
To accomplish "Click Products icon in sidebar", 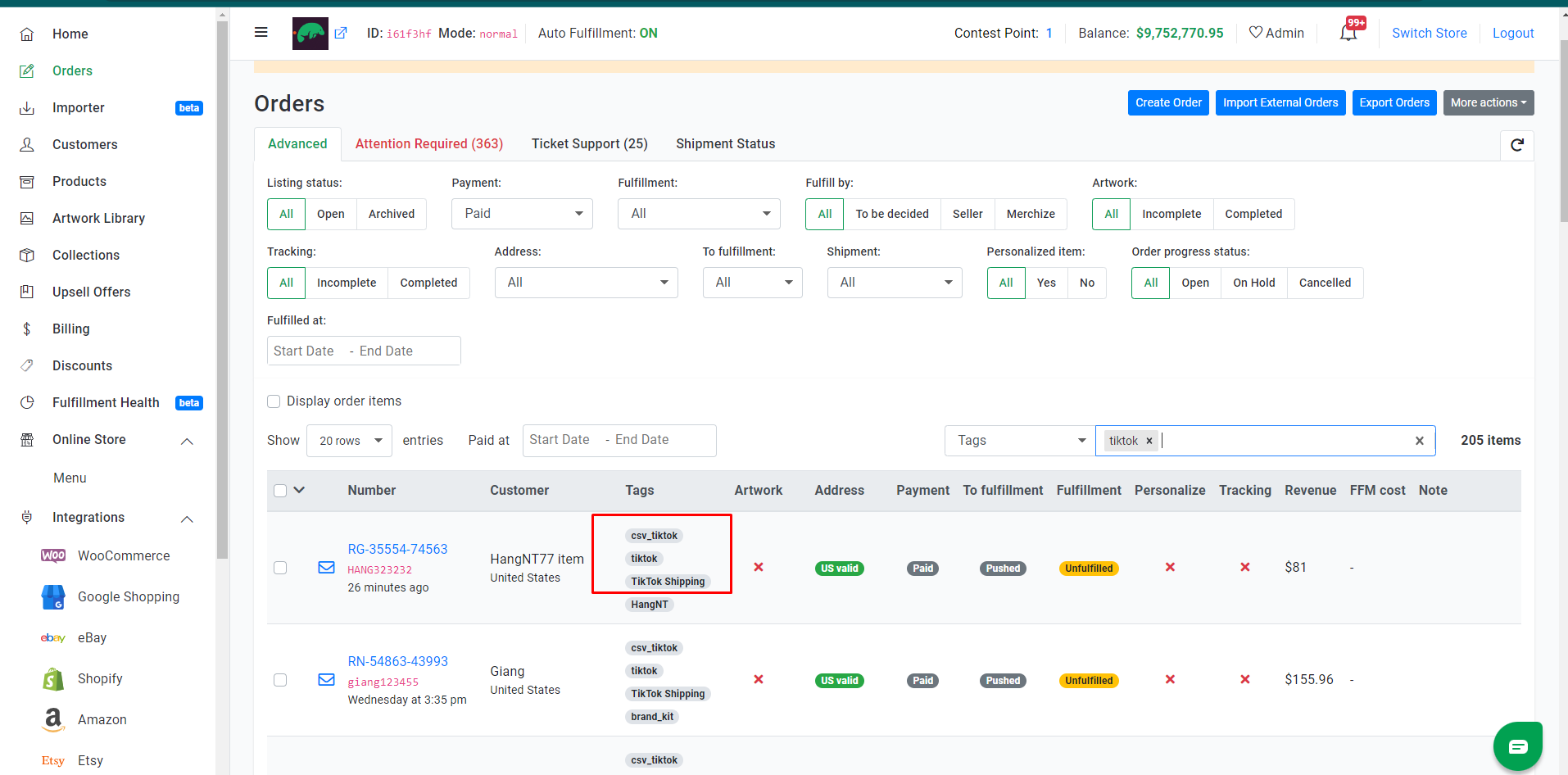I will pyautogui.click(x=27, y=182).
